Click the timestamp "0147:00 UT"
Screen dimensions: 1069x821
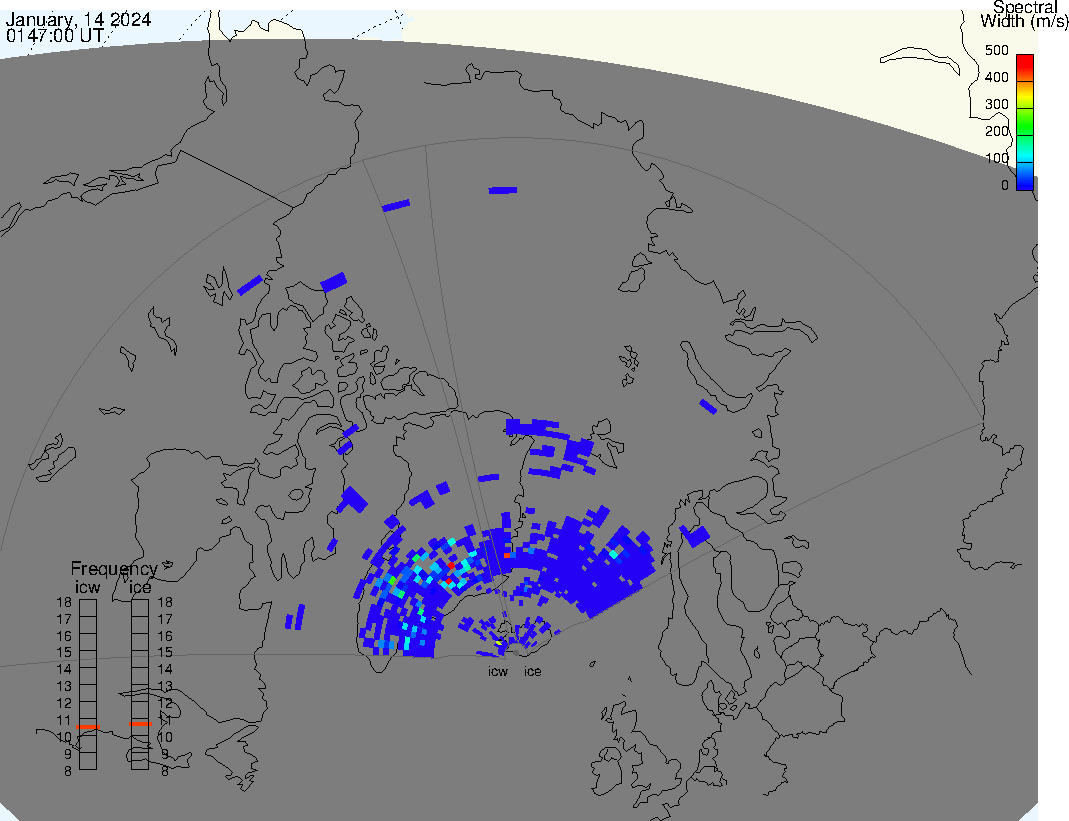click(x=55, y=35)
